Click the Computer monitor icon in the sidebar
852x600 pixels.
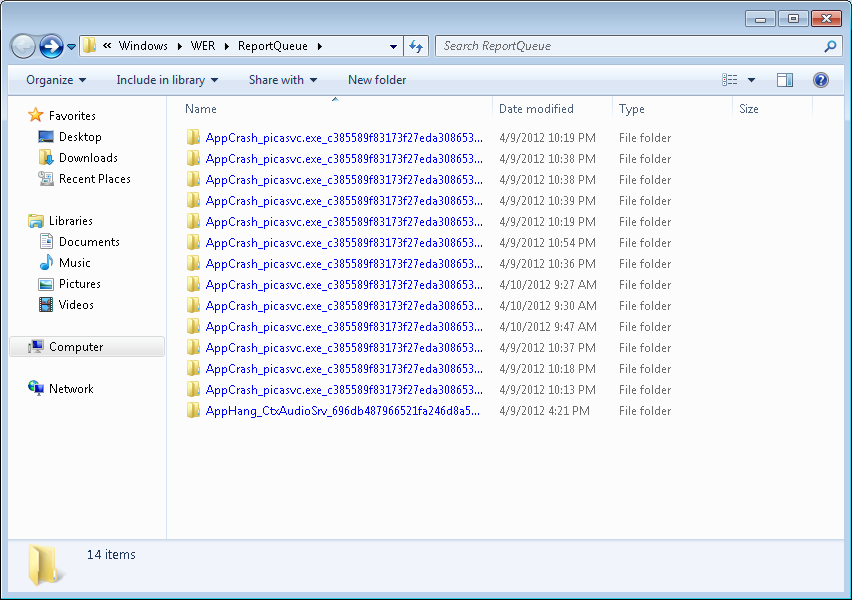[36, 347]
